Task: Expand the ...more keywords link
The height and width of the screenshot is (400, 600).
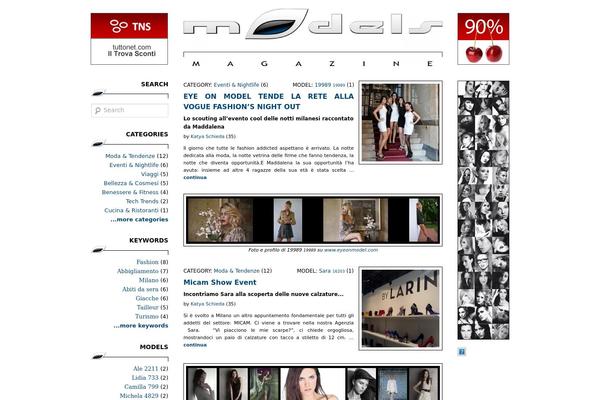Action: 141,325
